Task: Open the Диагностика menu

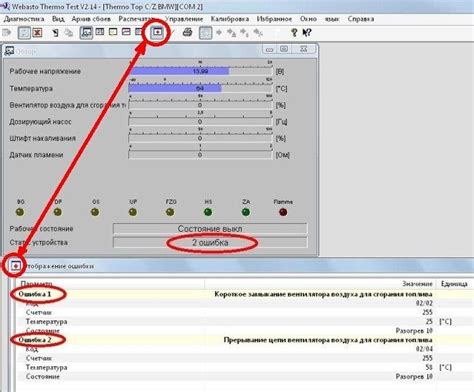Action: 24,19
